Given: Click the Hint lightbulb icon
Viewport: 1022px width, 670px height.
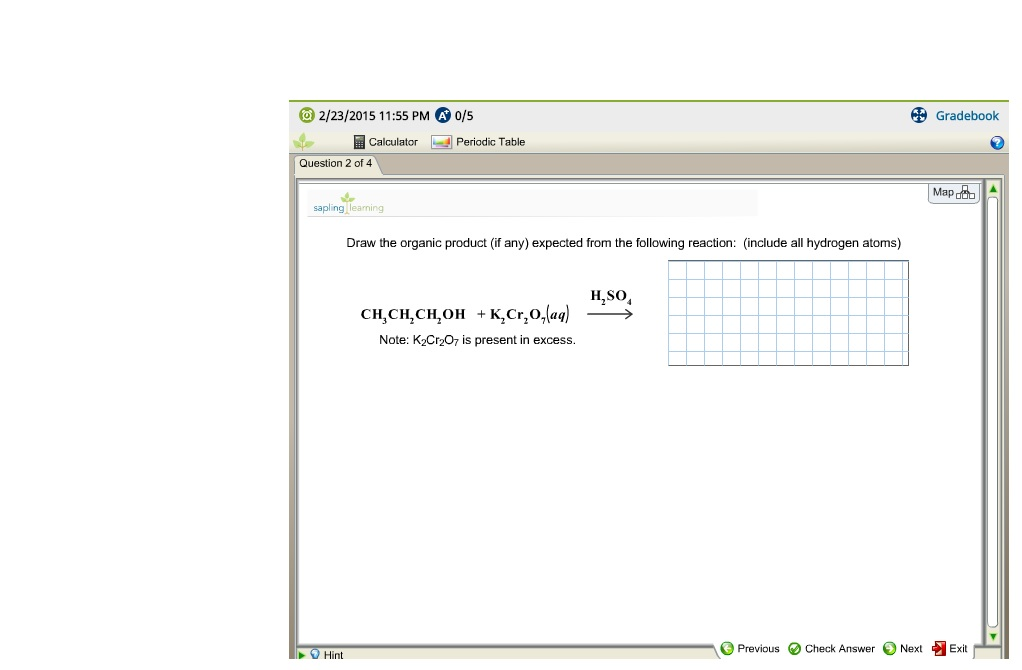Looking at the screenshot, I should [x=315, y=654].
